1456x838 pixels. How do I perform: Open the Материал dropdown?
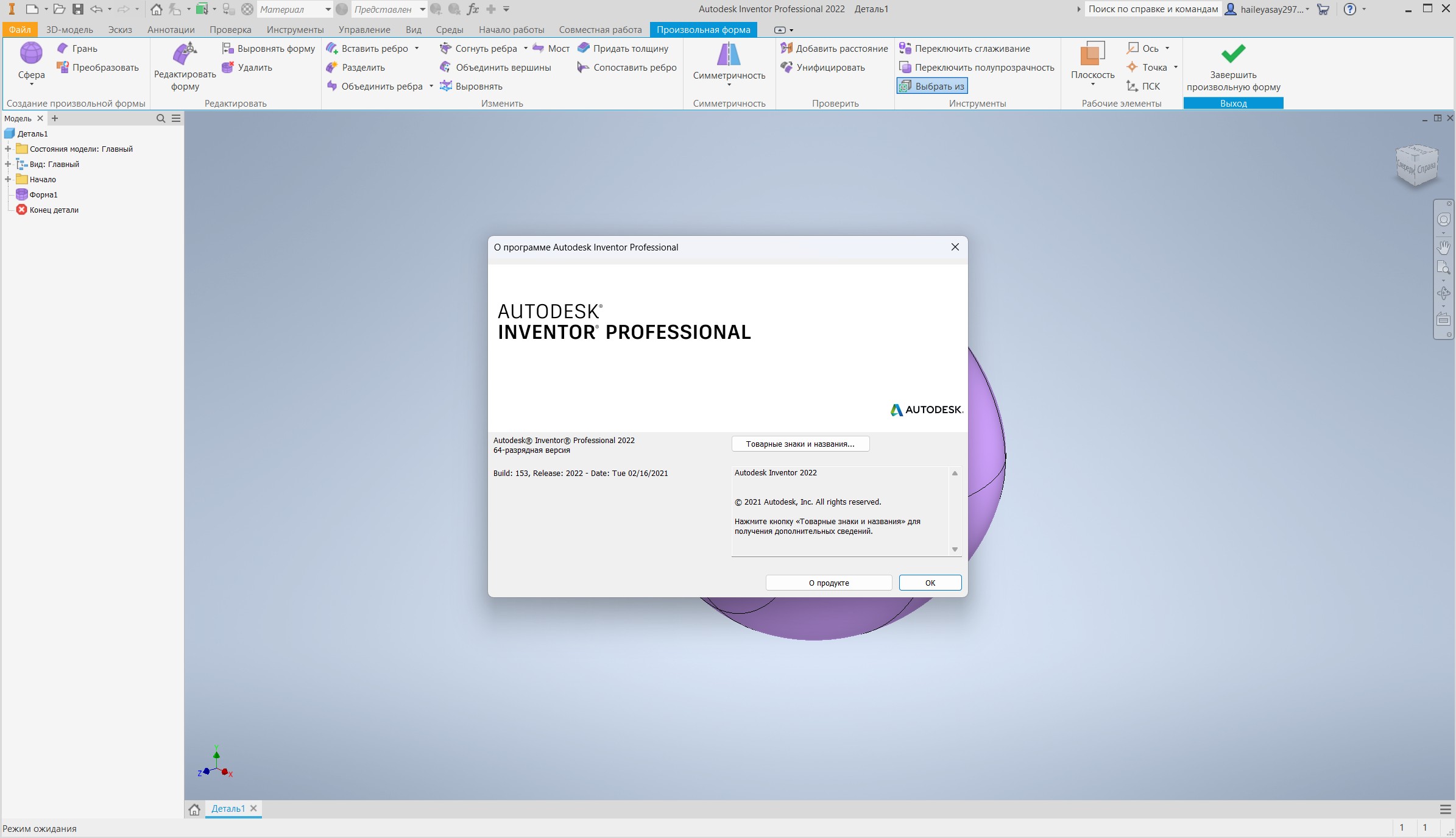(x=328, y=9)
